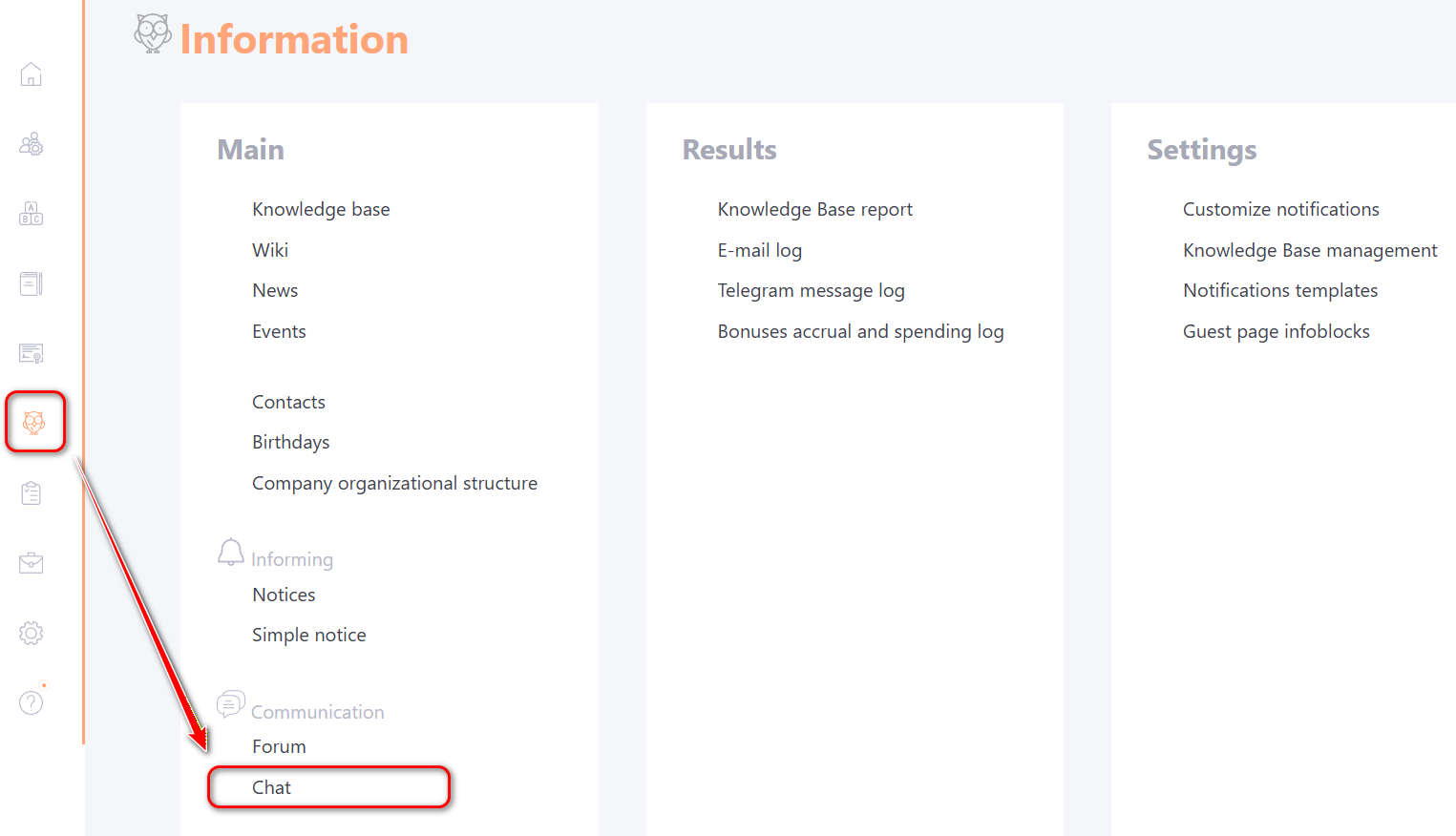This screenshot has height=836, width=1456.
Task: Open the users settings sidebar icon
Action: click(32, 144)
